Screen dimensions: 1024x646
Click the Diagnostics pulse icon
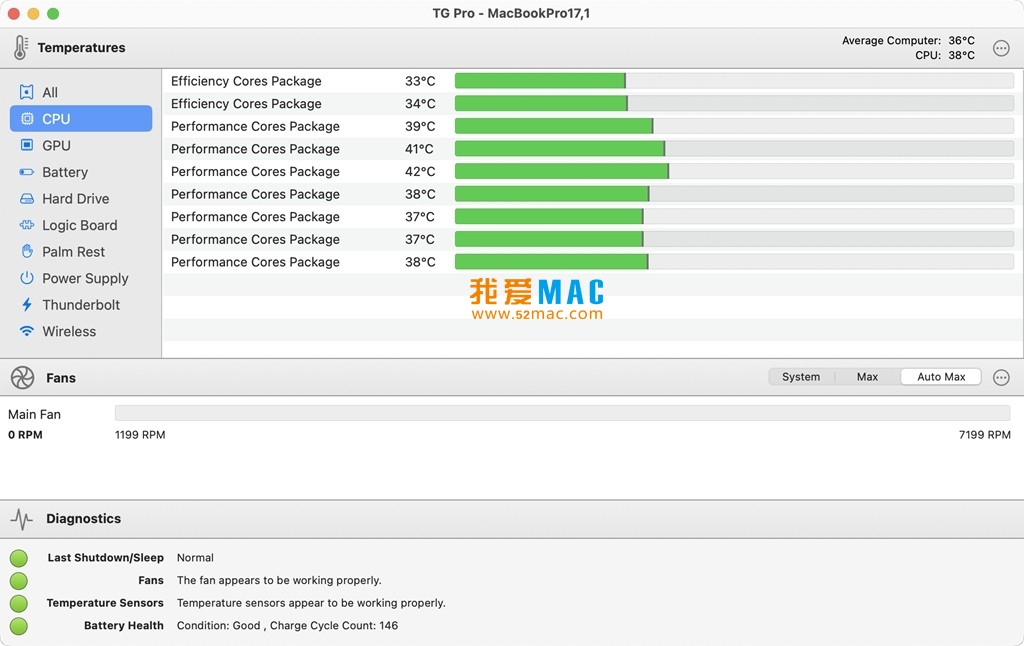[22, 519]
